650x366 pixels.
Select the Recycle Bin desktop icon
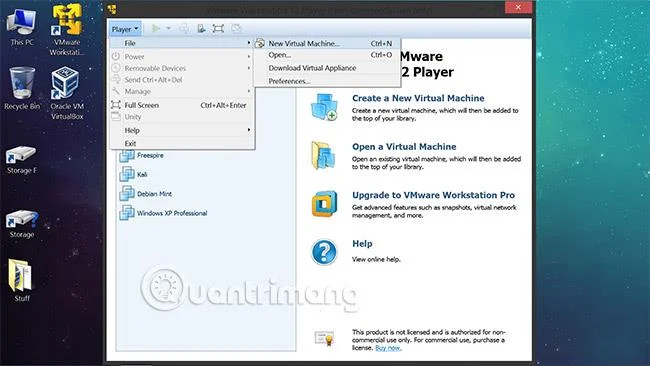(22, 88)
